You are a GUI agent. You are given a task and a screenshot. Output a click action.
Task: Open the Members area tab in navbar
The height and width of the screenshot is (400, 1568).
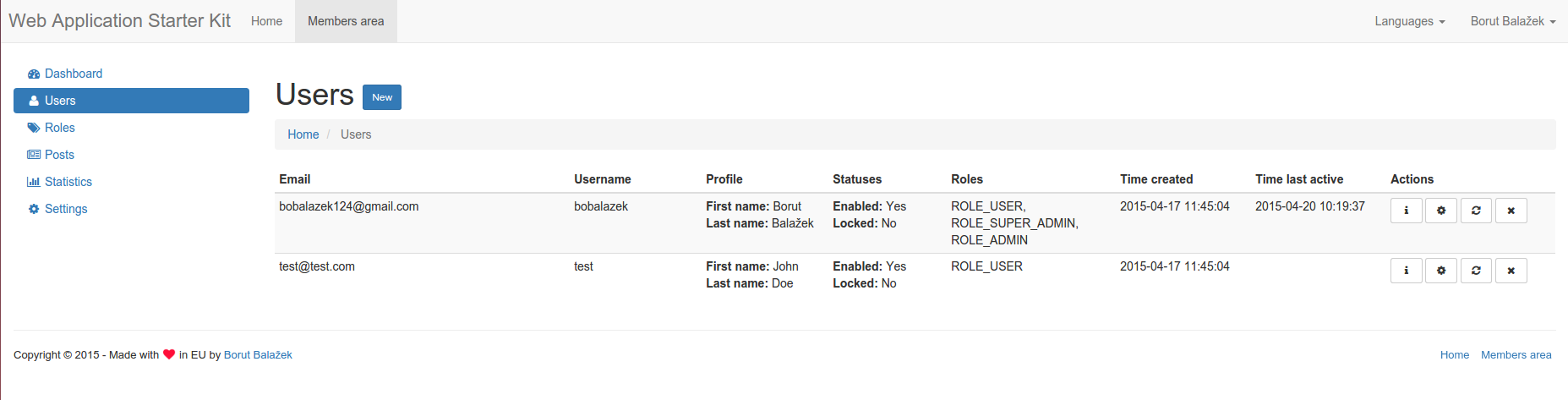click(346, 21)
